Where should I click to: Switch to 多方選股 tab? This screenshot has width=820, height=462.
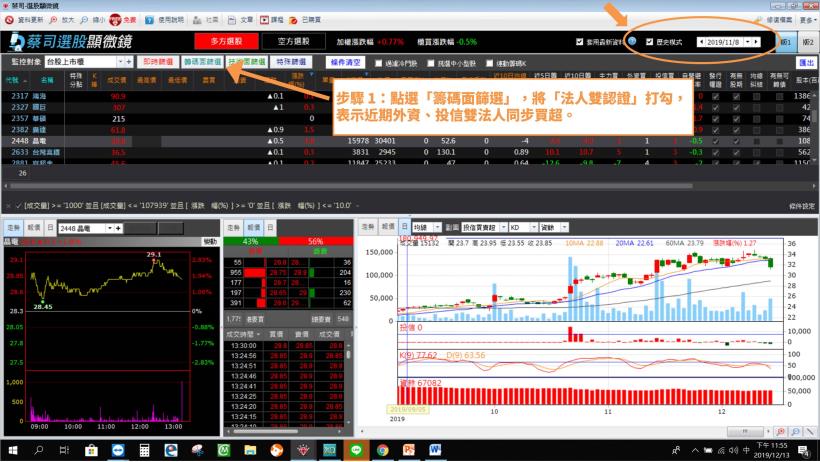[226, 41]
